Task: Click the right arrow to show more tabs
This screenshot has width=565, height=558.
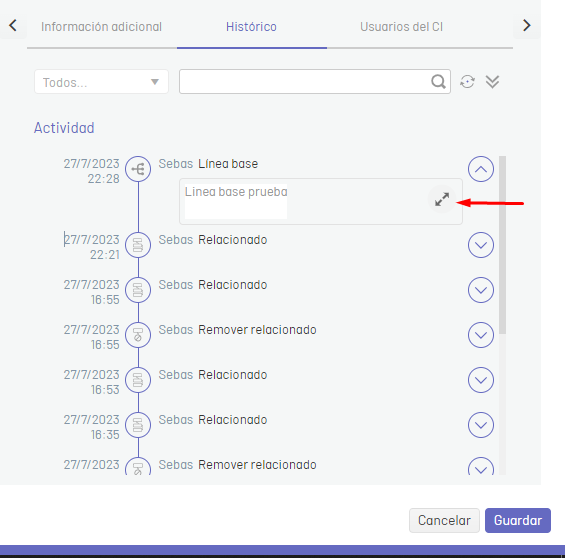Action: pos(527,25)
